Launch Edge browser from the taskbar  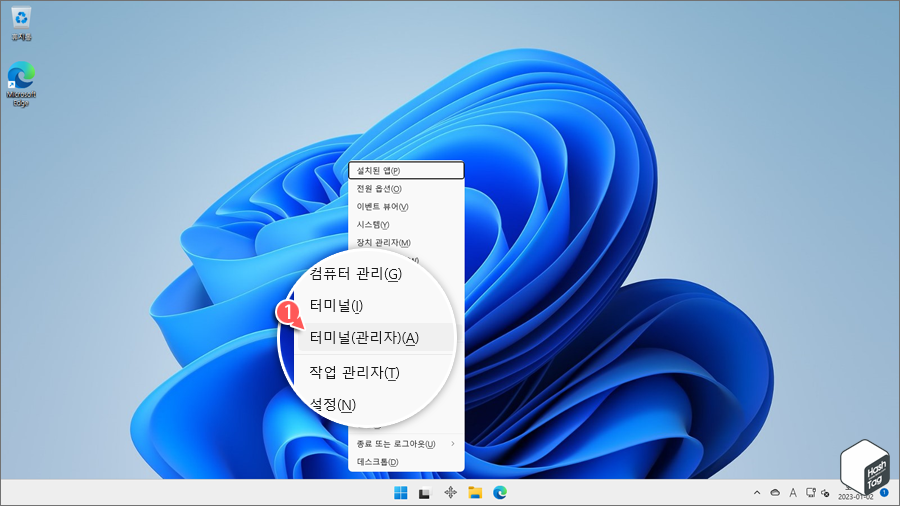(500, 492)
